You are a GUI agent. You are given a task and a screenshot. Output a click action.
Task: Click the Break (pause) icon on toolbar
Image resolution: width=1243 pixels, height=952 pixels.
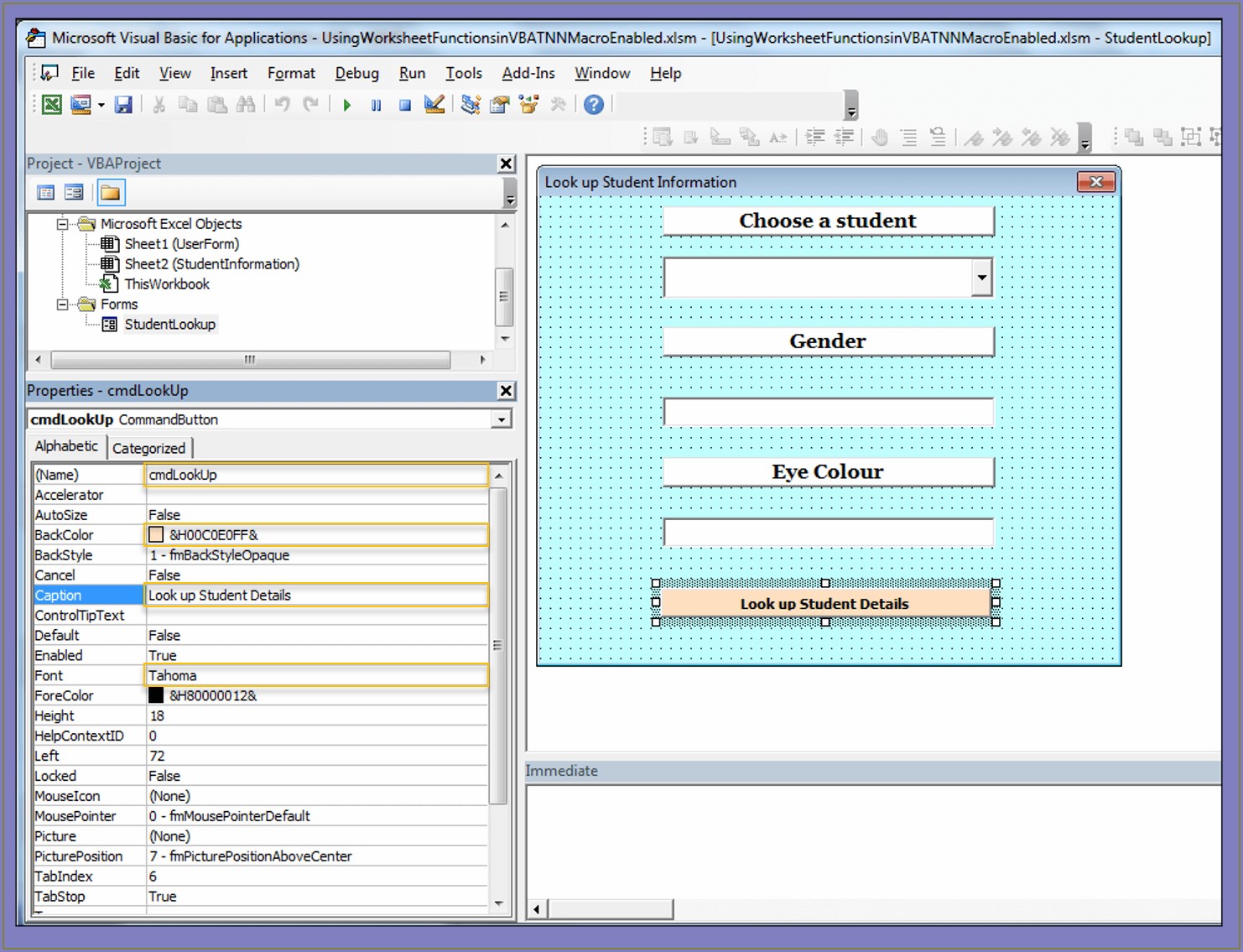(376, 104)
